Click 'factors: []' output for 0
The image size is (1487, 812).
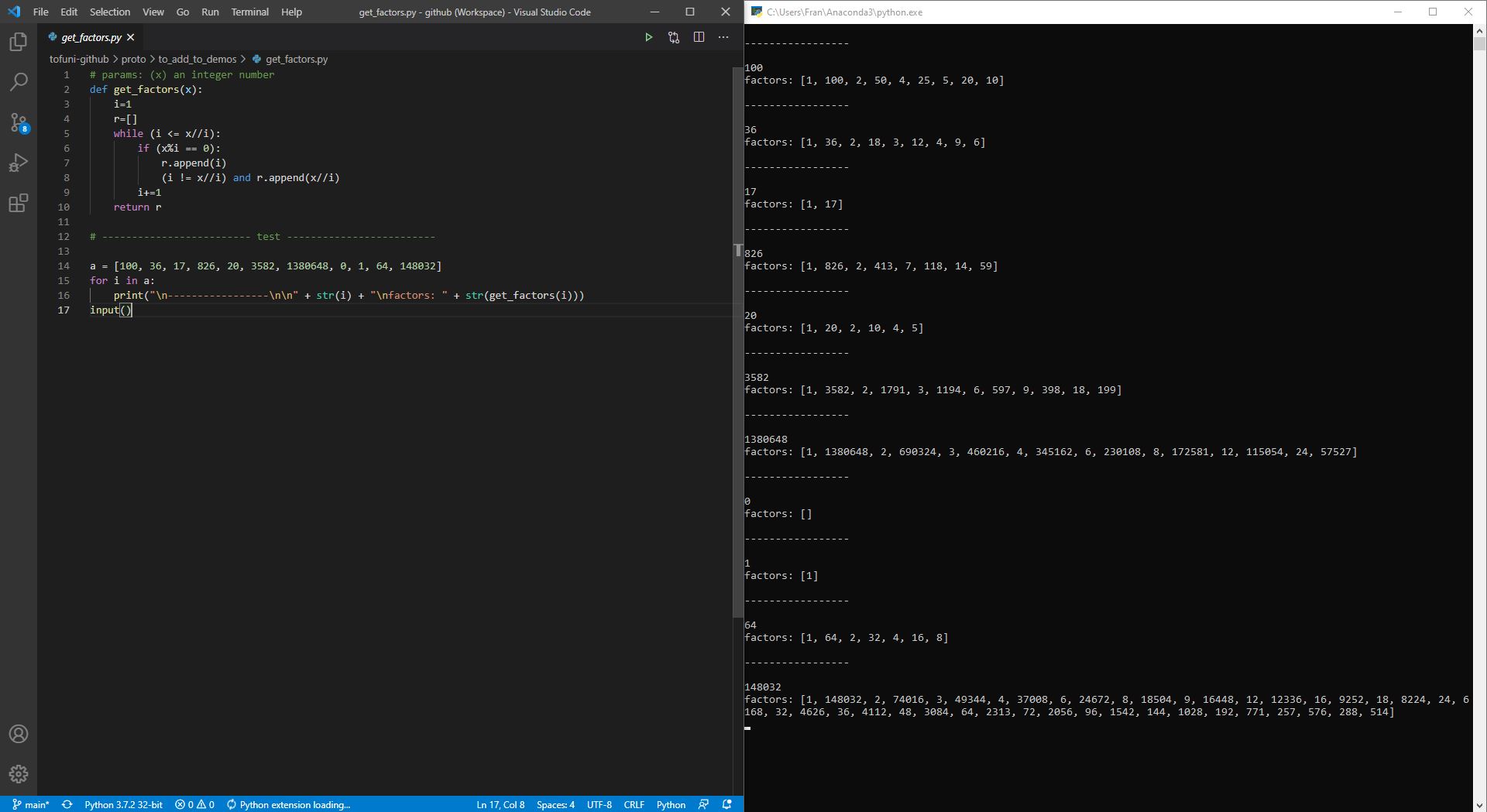[778, 513]
